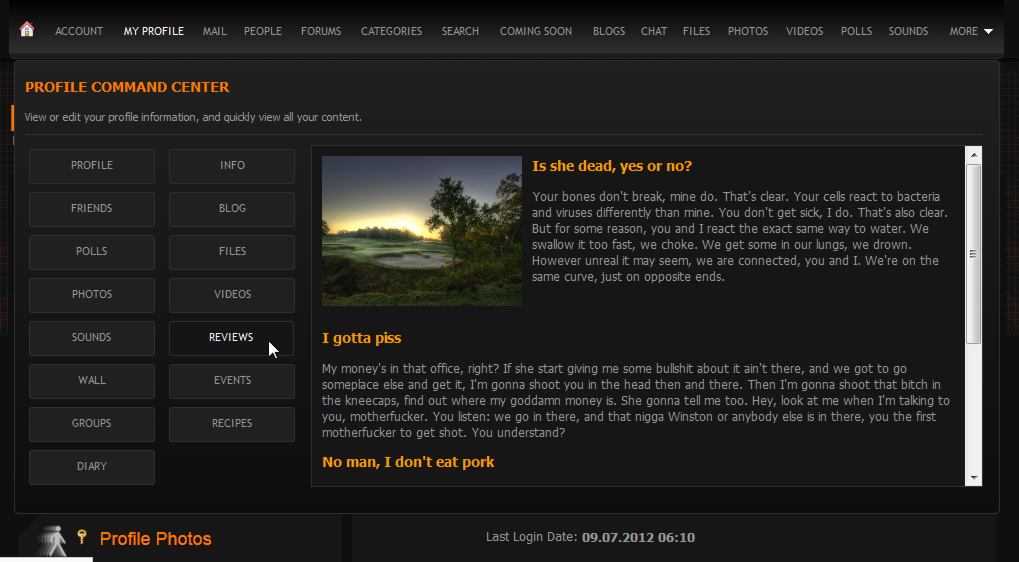Click the scrollbar up arrow in content panel
Screen dimensions: 1019x562
point(974,155)
